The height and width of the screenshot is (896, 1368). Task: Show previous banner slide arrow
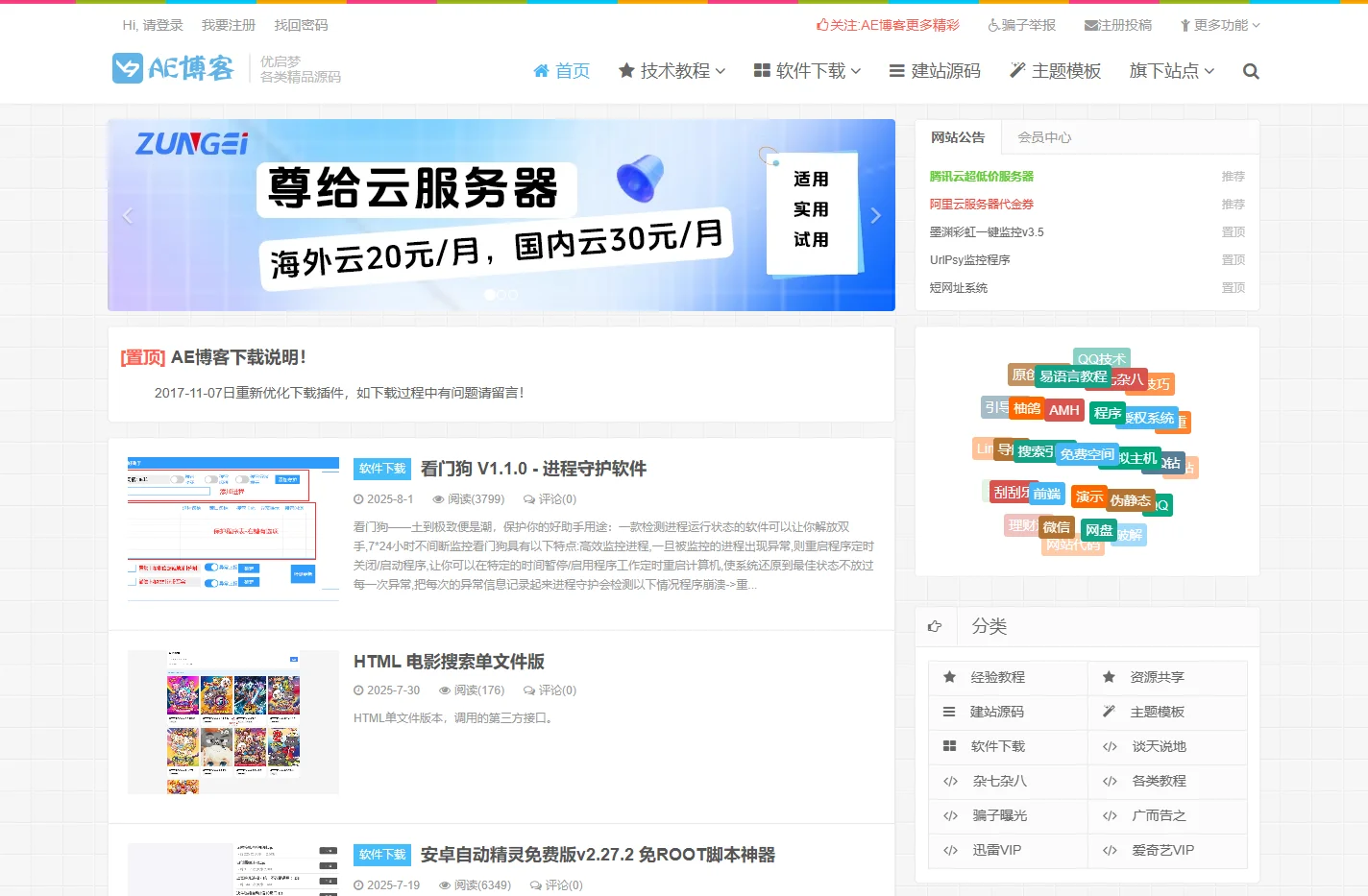coord(128,215)
